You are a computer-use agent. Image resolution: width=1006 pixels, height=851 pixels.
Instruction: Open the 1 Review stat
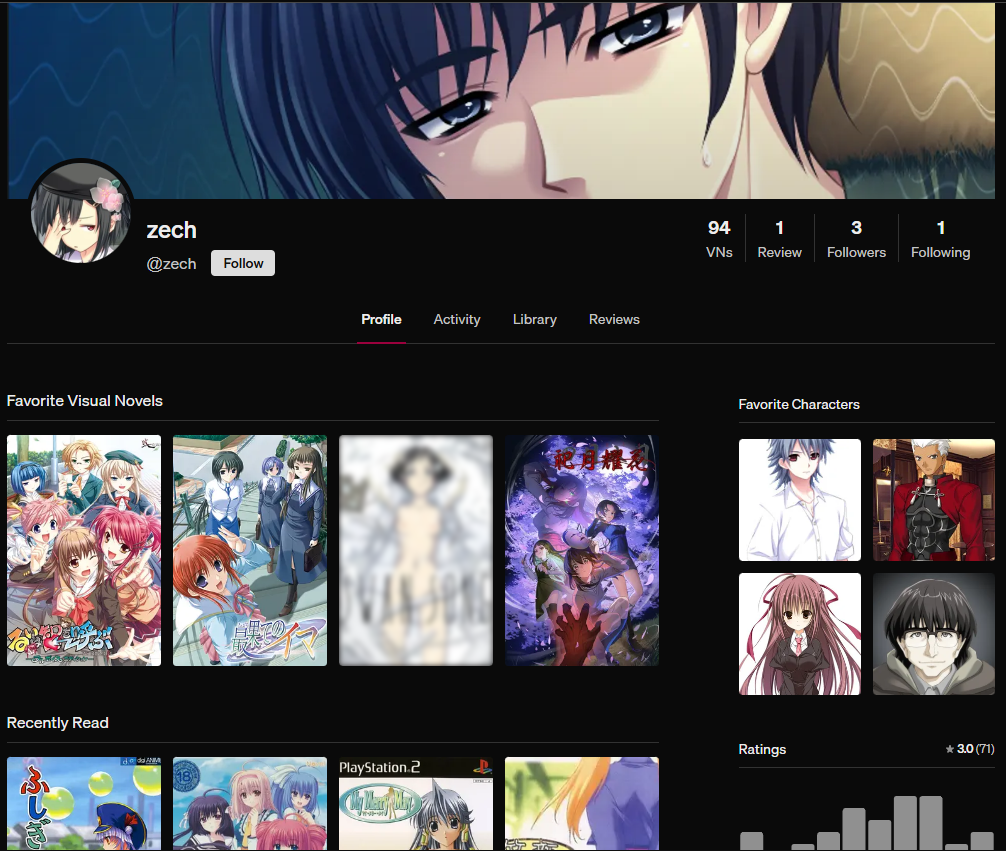[x=779, y=239]
